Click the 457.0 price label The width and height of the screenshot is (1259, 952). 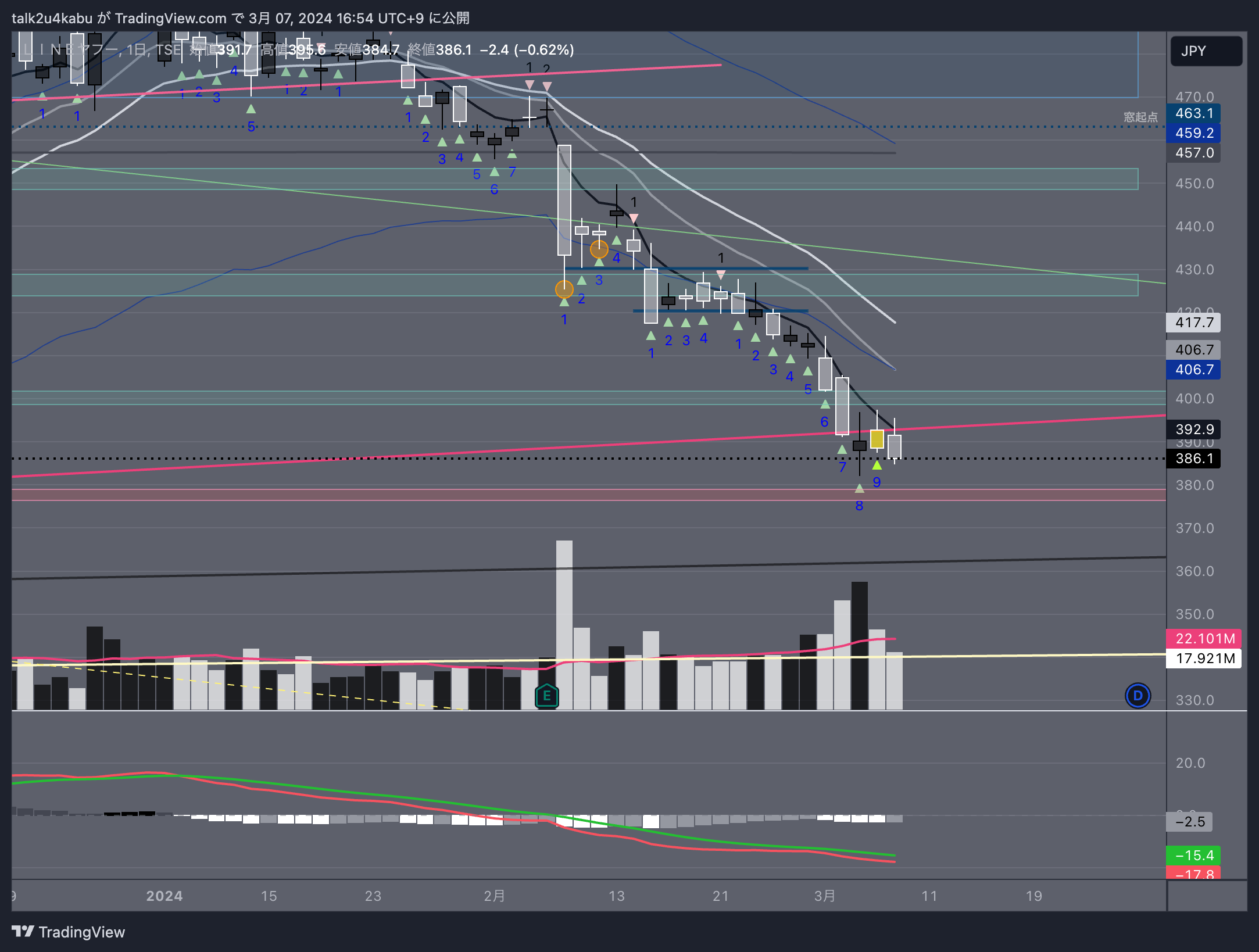click(x=1194, y=153)
